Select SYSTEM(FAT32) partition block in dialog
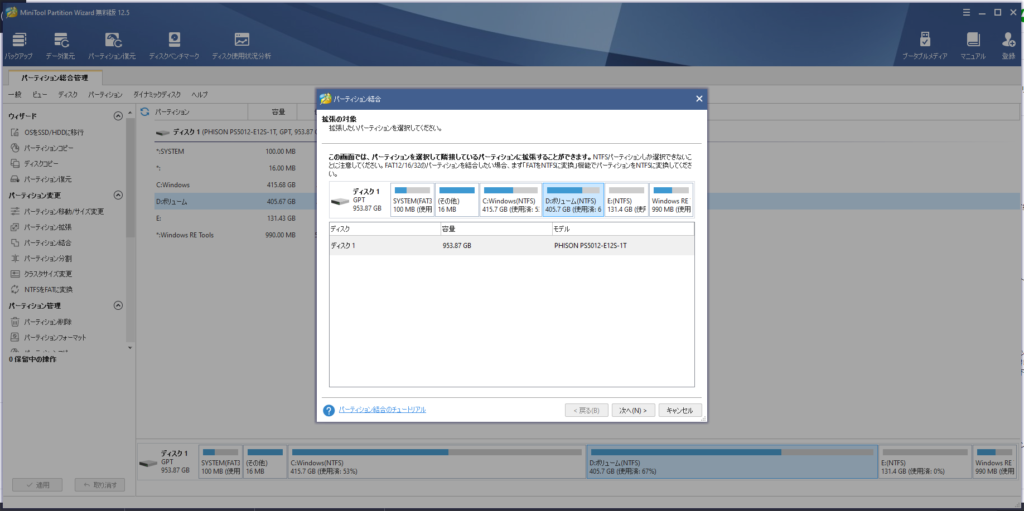The image size is (1024, 511). [x=412, y=200]
